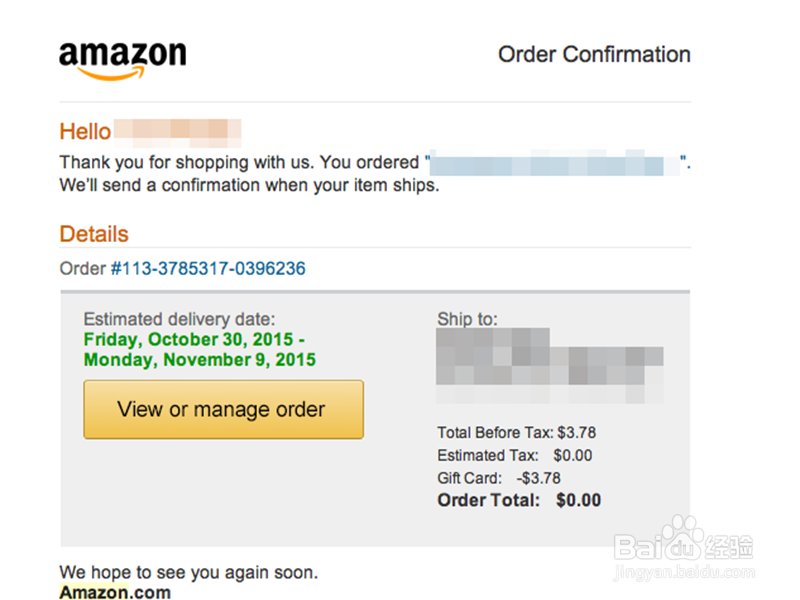800x600 pixels.
Task: Click the orange Hello greeting
Action: click(x=85, y=132)
